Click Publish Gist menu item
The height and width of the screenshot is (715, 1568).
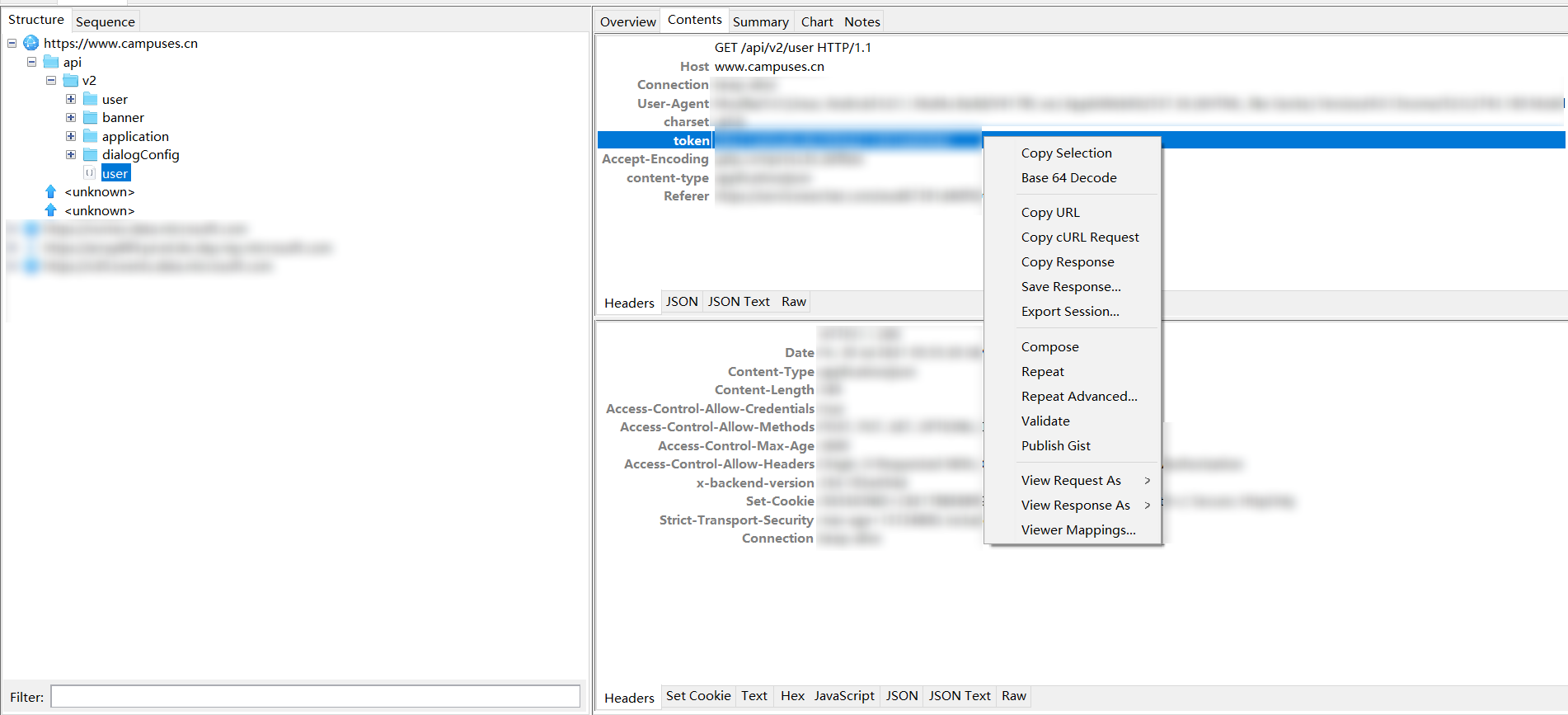pyautogui.click(x=1073, y=445)
